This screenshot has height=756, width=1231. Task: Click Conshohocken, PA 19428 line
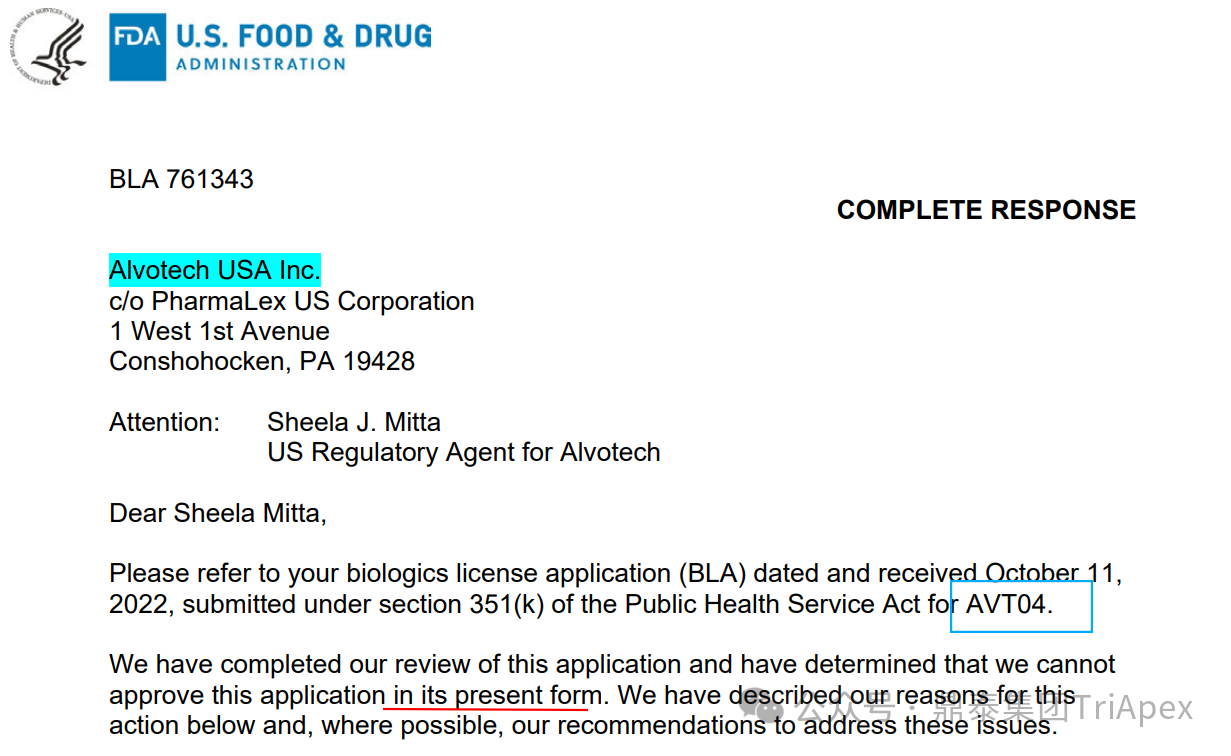262,361
